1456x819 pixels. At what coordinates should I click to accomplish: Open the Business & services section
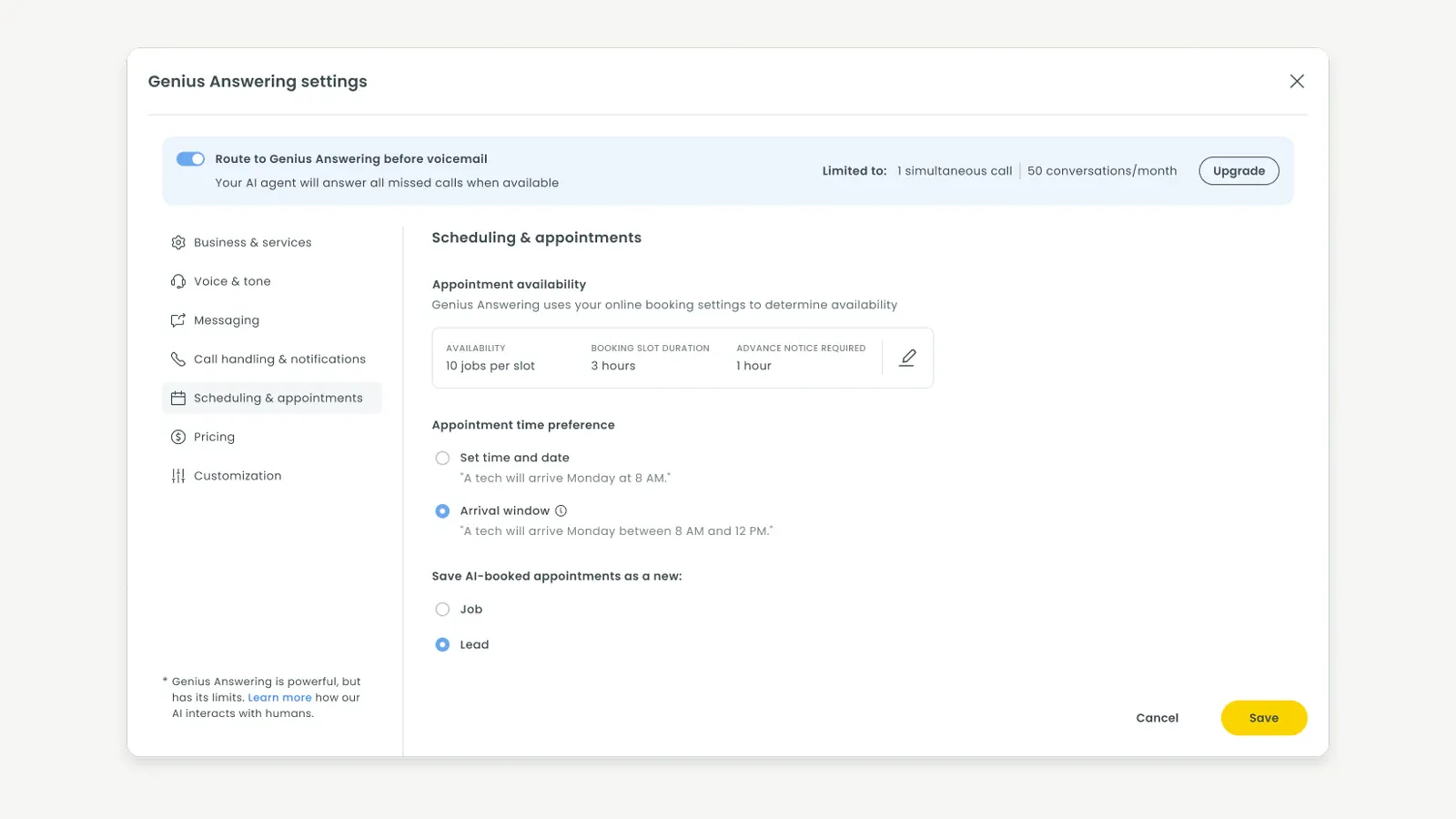click(x=271, y=242)
